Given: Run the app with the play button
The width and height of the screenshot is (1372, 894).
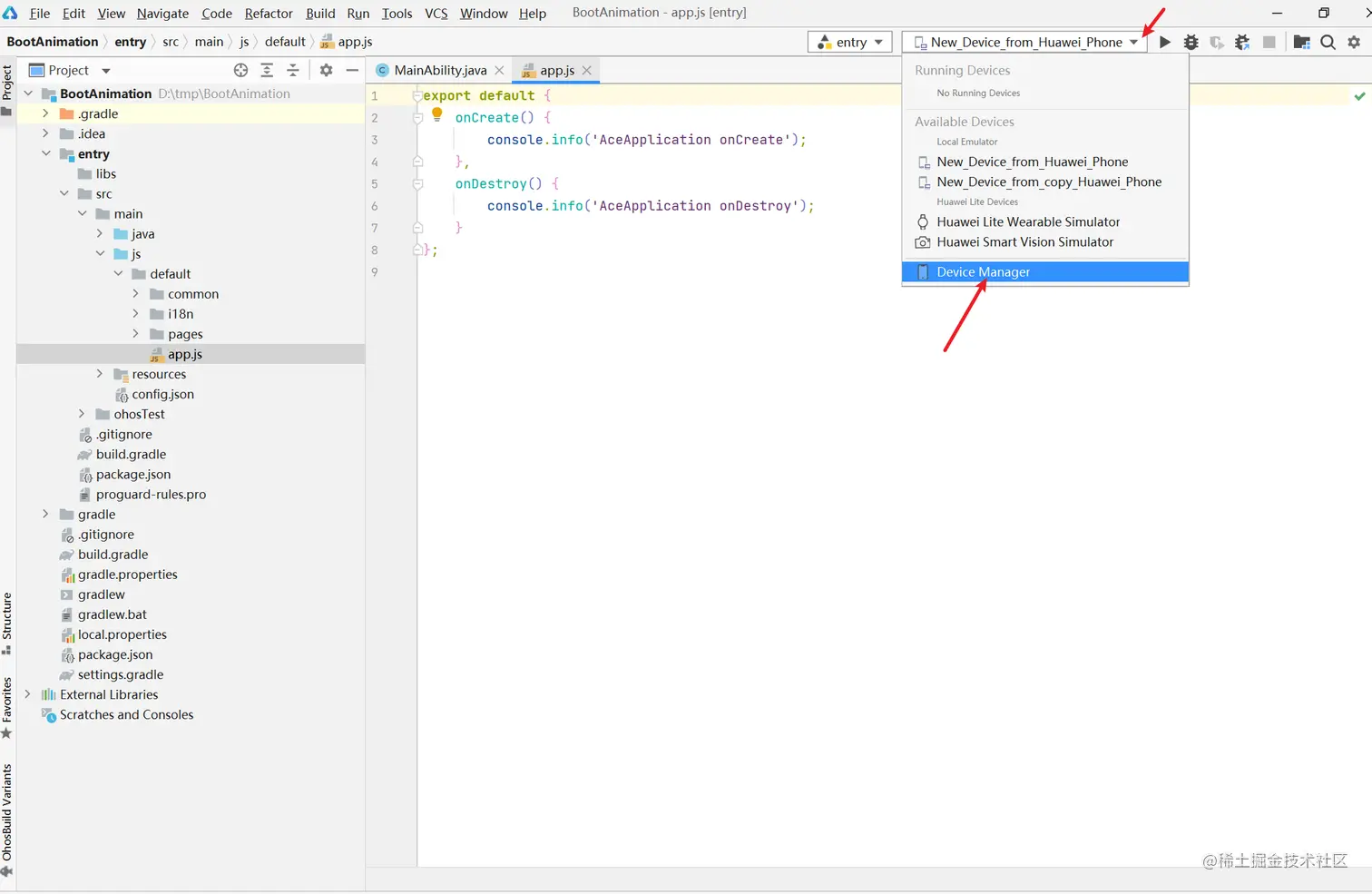Looking at the screenshot, I should pos(1165,42).
